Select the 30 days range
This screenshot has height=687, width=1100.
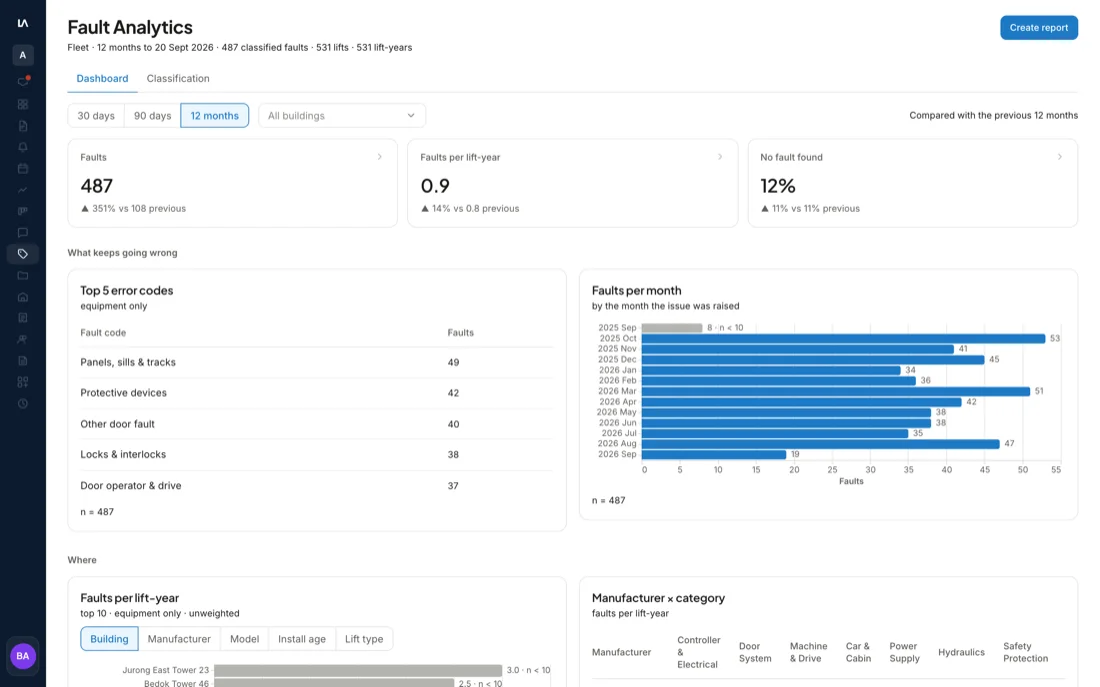tap(95, 116)
